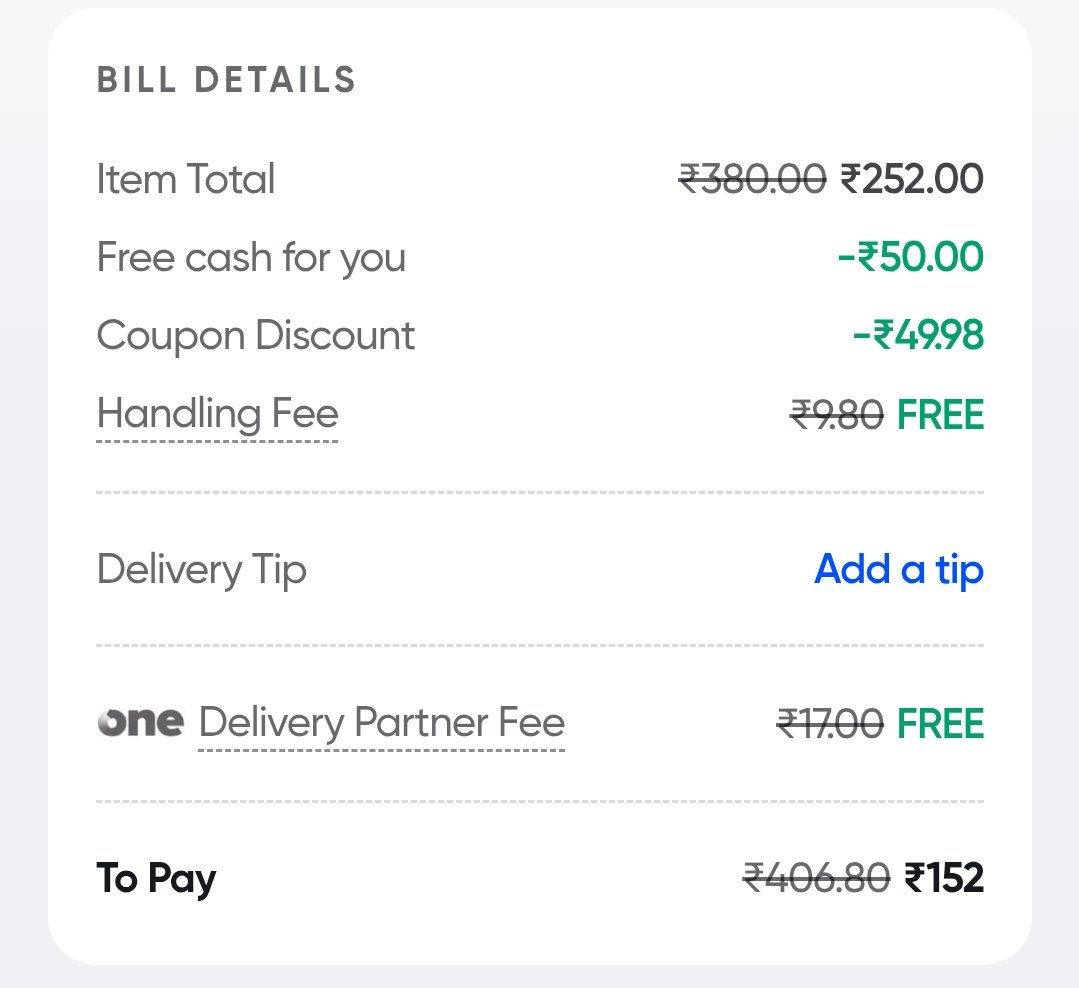
Task: Click the Delivery Tip label
Action: [x=201, y=570]
